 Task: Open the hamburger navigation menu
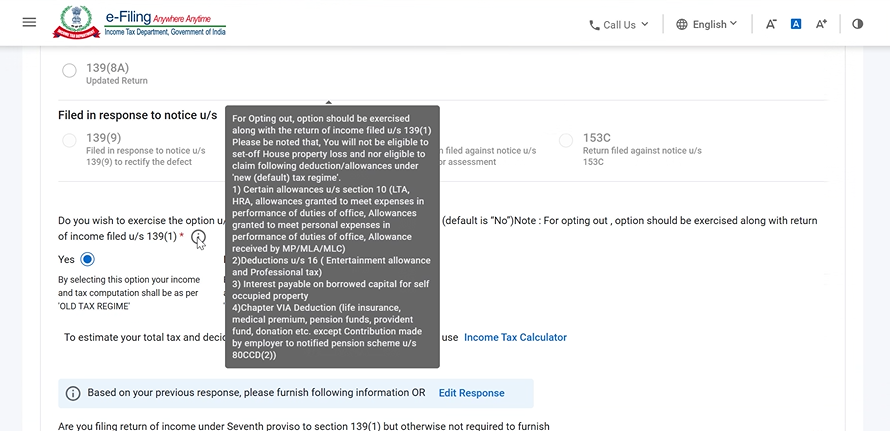tap(29, 22)
